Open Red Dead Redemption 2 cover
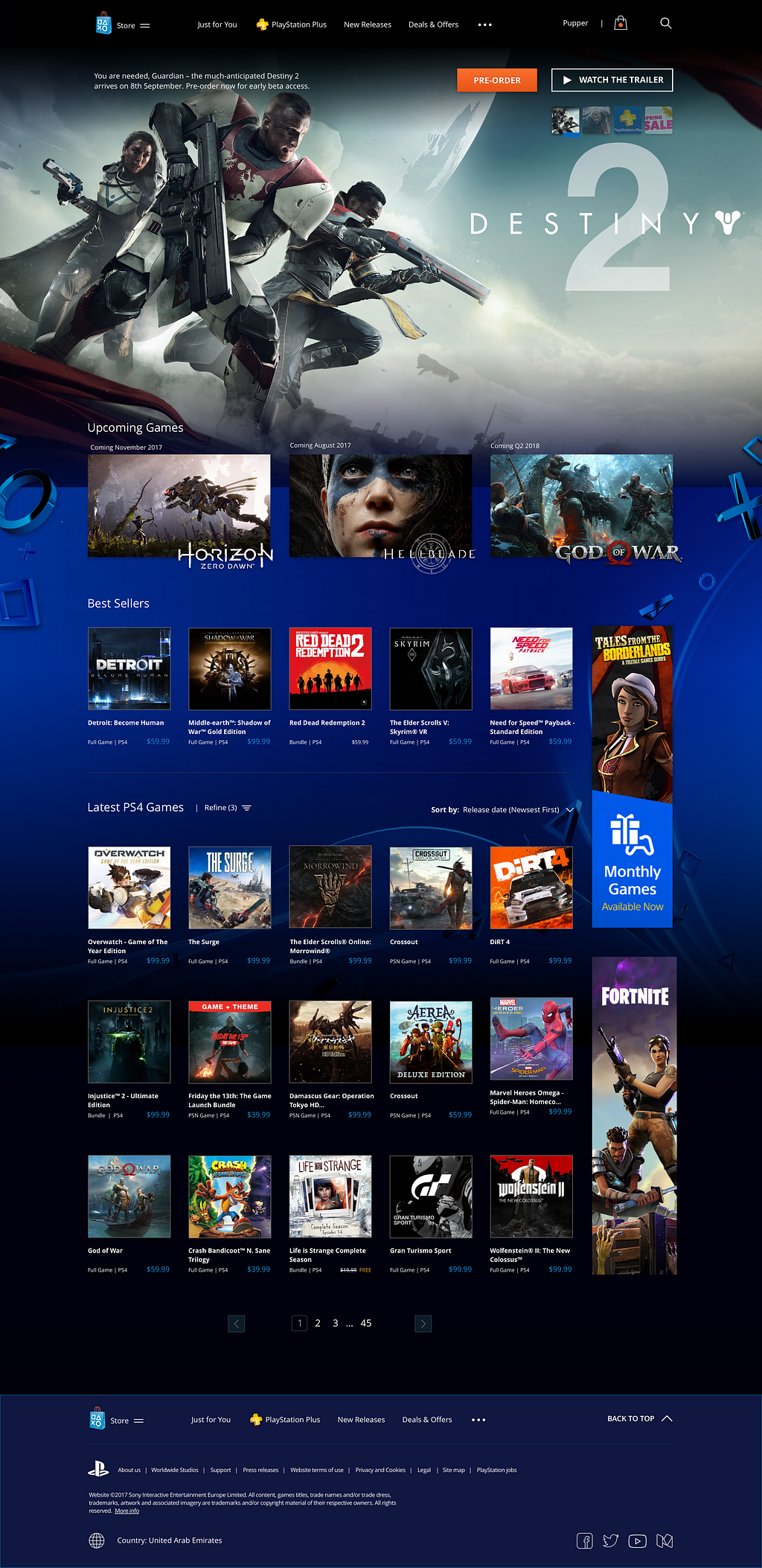The width and height of the screenshot is (762, 1568). 330,669
